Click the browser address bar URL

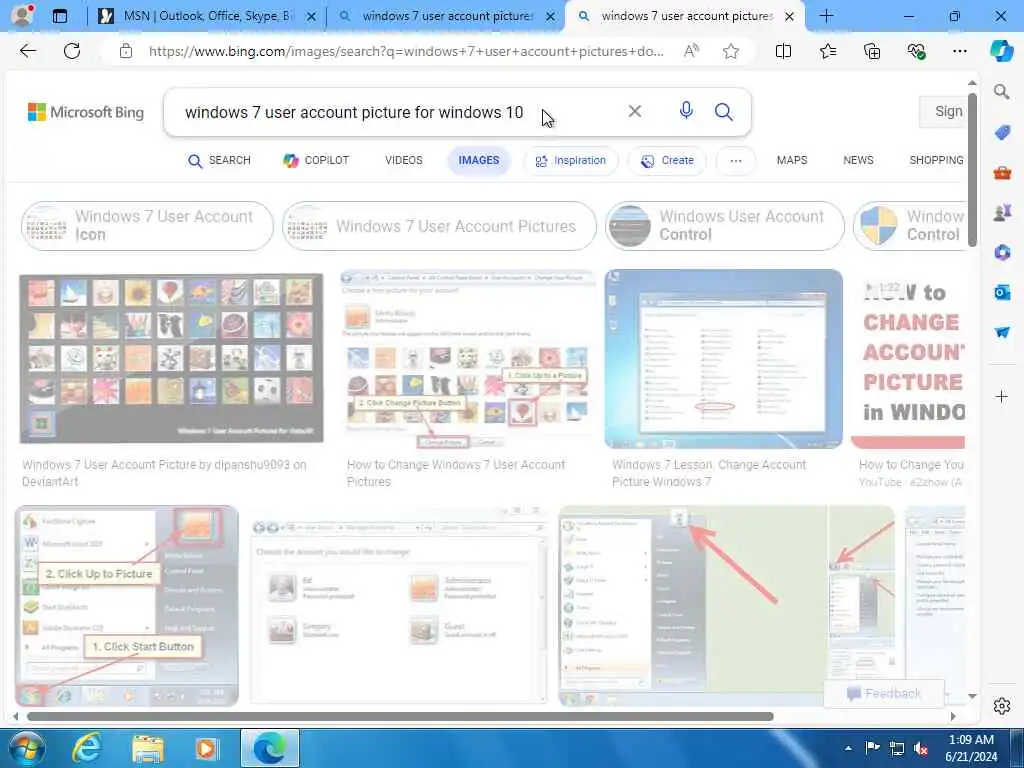pyautogui.click(x=406, y=51)
